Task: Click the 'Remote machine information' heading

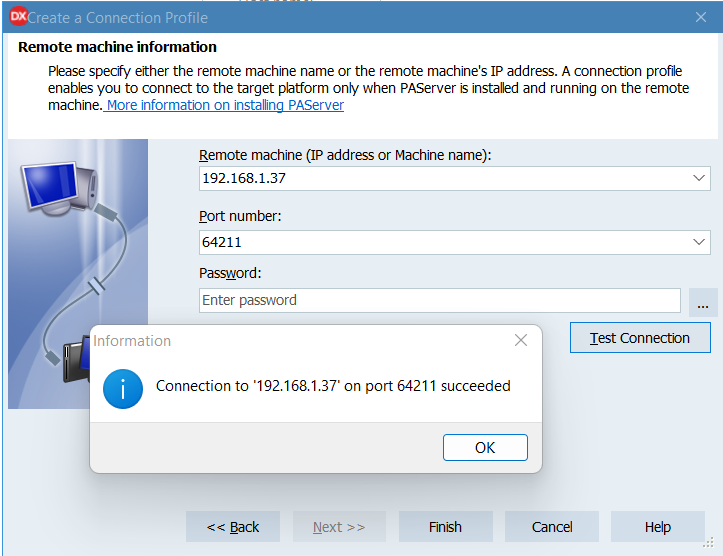Action: [x=117, y=47]
